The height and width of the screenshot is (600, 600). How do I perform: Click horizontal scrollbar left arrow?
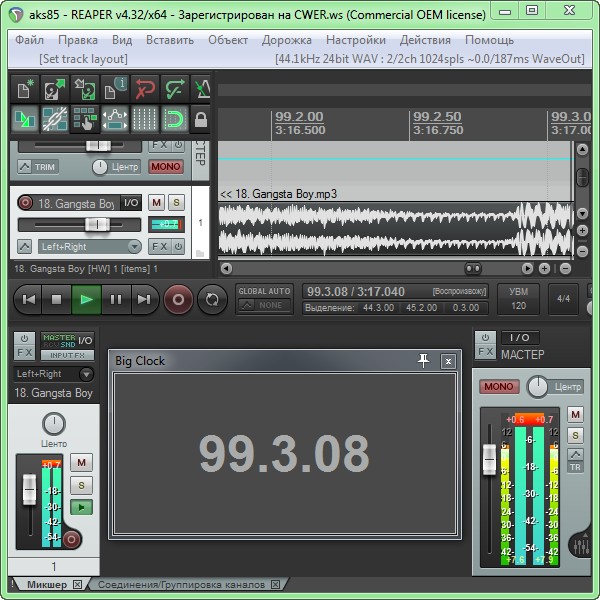226,269
